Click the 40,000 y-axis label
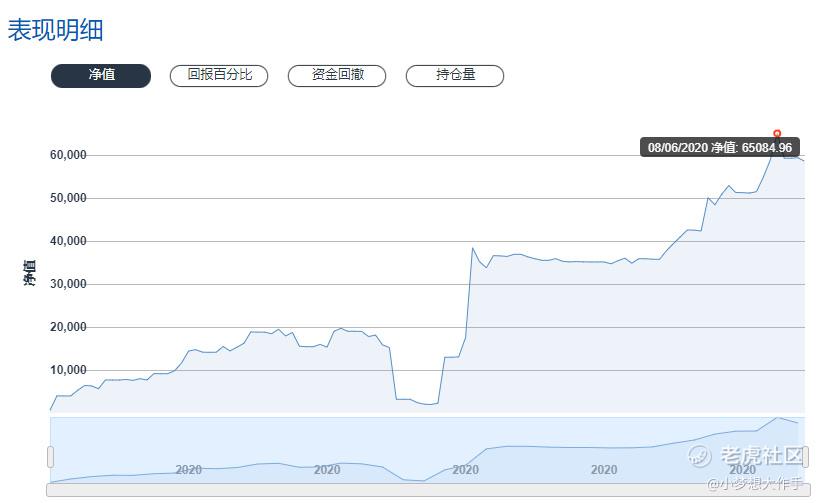819x503 pixels. (68, 241)
